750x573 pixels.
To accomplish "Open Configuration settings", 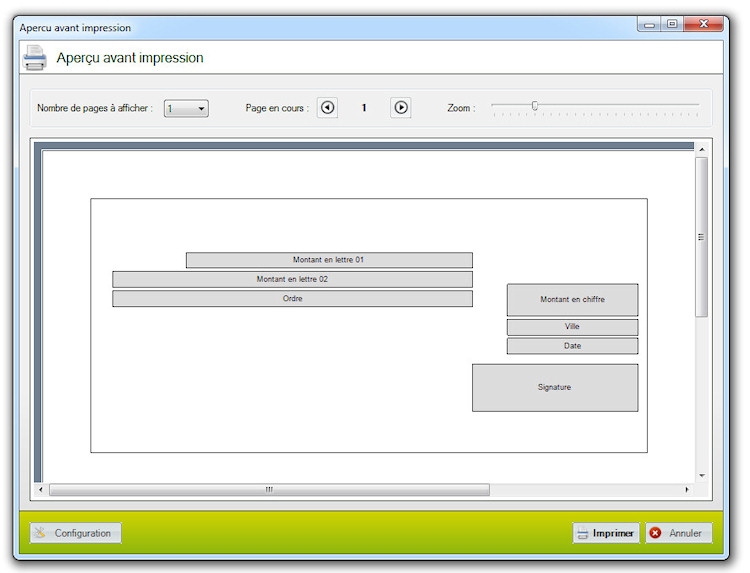I will [75, 533].
